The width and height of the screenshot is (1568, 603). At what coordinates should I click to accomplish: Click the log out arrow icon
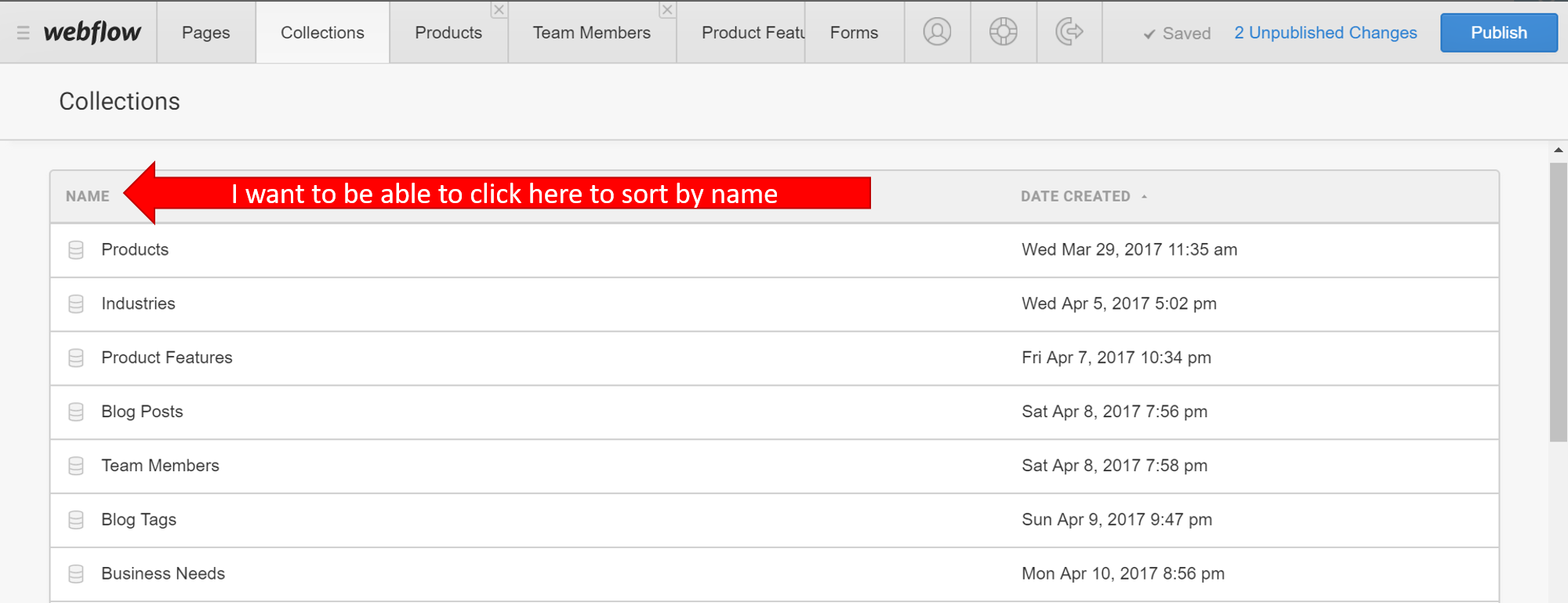coord(1069,31)
